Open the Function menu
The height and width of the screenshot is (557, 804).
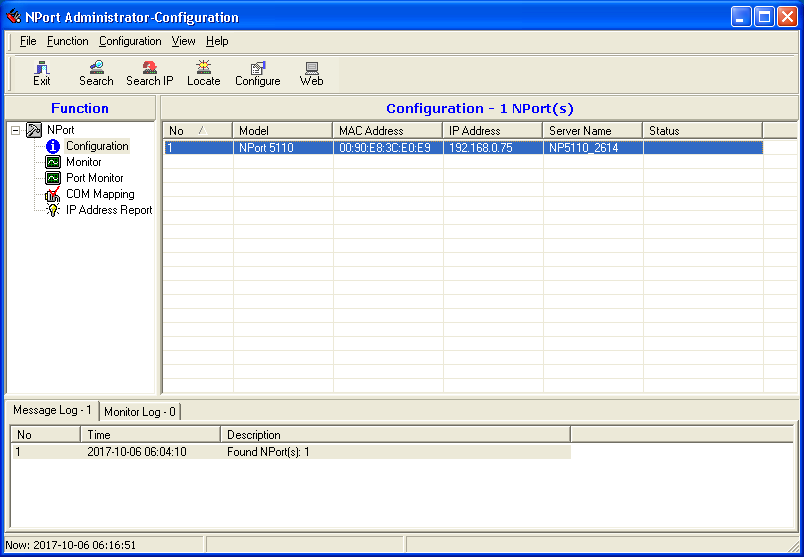pos(68,41)
